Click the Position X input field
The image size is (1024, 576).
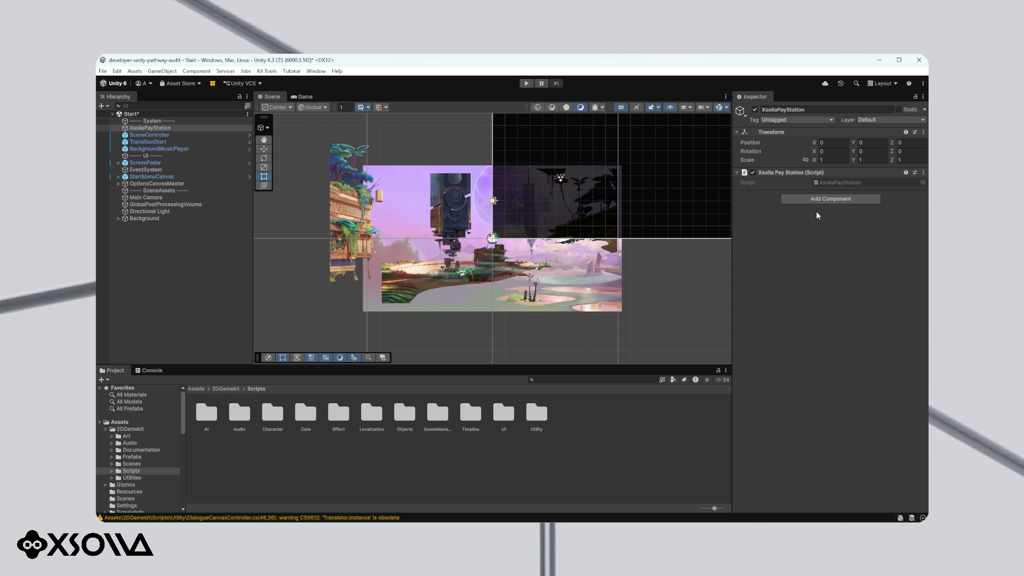833,142
